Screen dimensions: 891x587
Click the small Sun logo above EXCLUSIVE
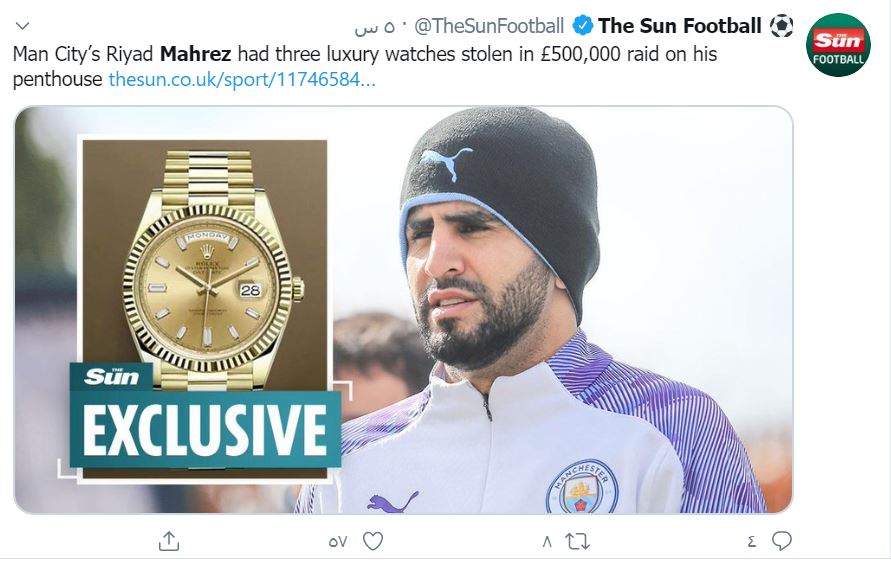tap(111, 377)
